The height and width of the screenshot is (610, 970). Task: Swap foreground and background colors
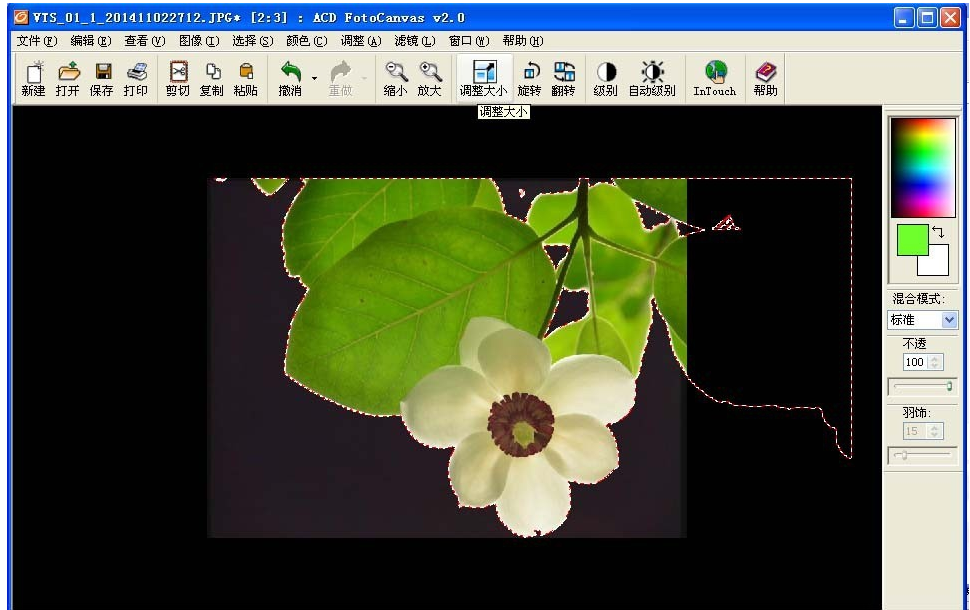coord(938,232)
